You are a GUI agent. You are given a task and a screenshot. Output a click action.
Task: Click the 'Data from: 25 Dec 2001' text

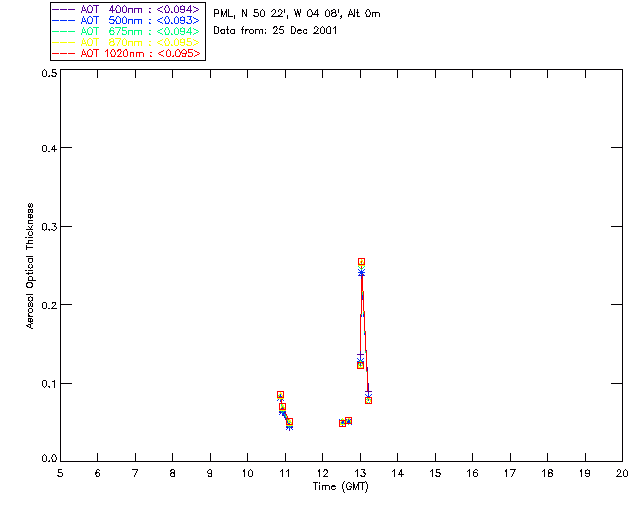pos(275,31)
